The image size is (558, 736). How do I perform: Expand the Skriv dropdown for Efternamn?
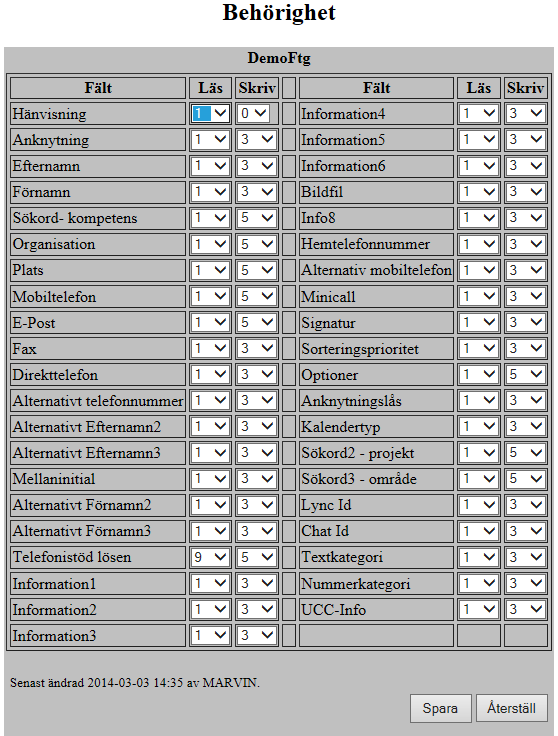(257, 166)
